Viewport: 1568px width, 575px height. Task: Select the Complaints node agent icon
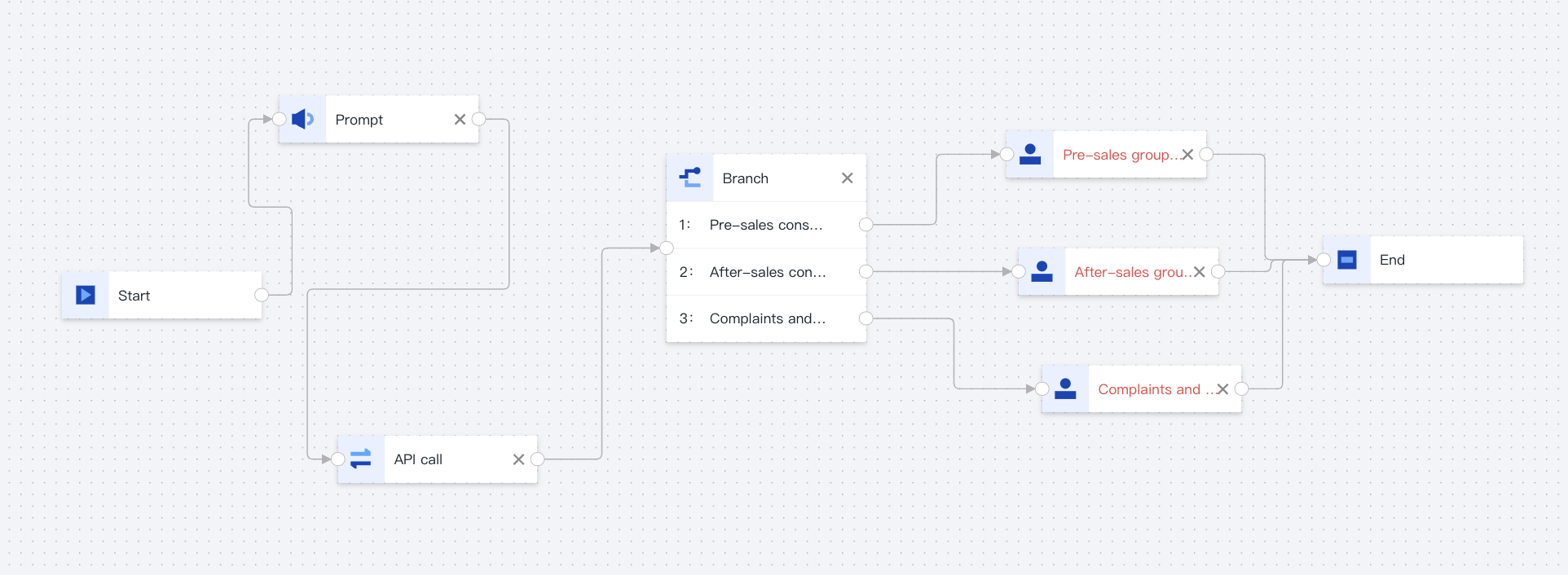click(x=1064, y=388)
